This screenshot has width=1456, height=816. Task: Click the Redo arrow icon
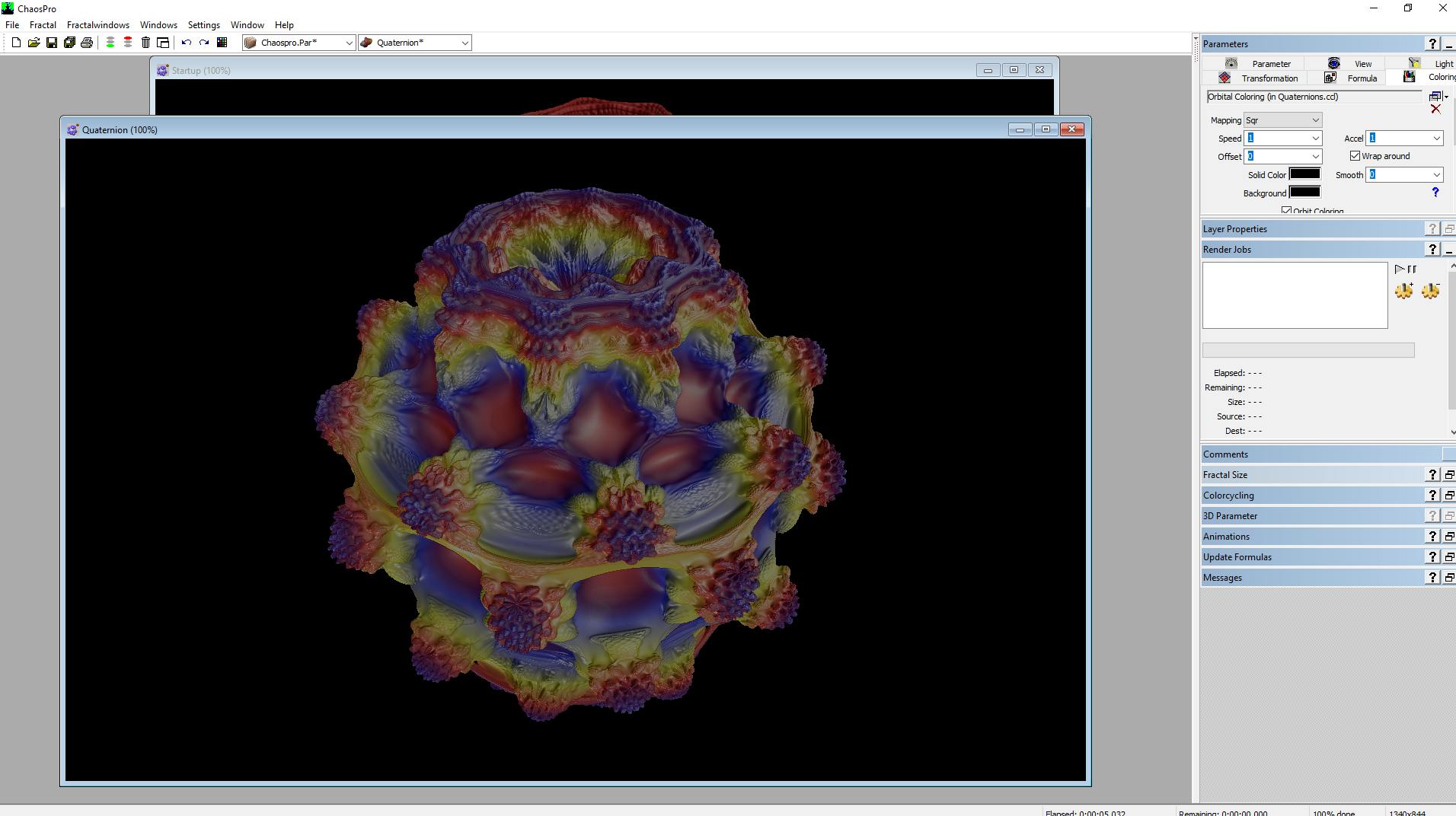coord(204,43)
